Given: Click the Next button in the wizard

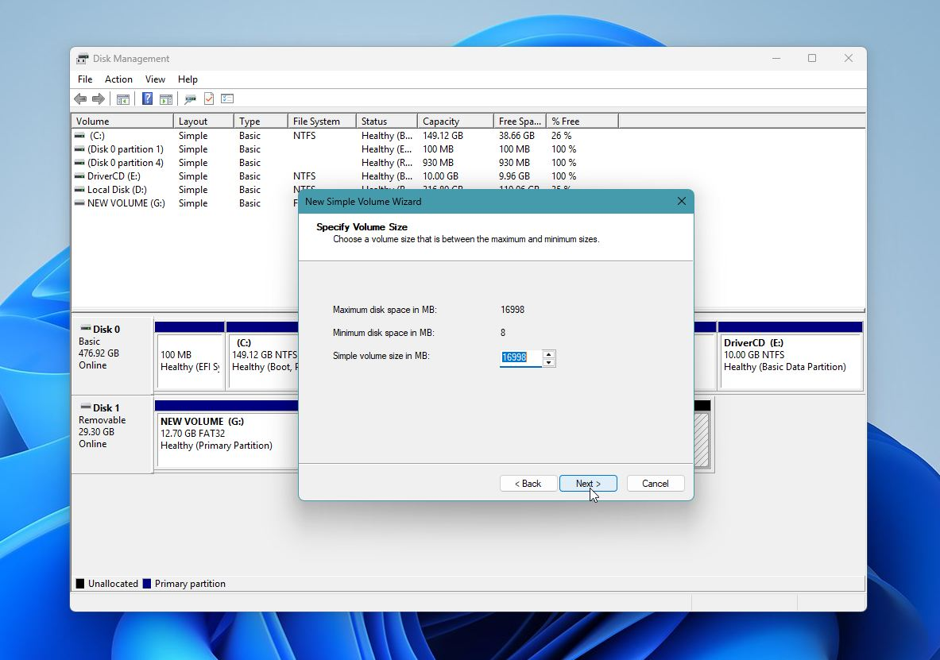Looking at the screenshot, I should 588,484.
